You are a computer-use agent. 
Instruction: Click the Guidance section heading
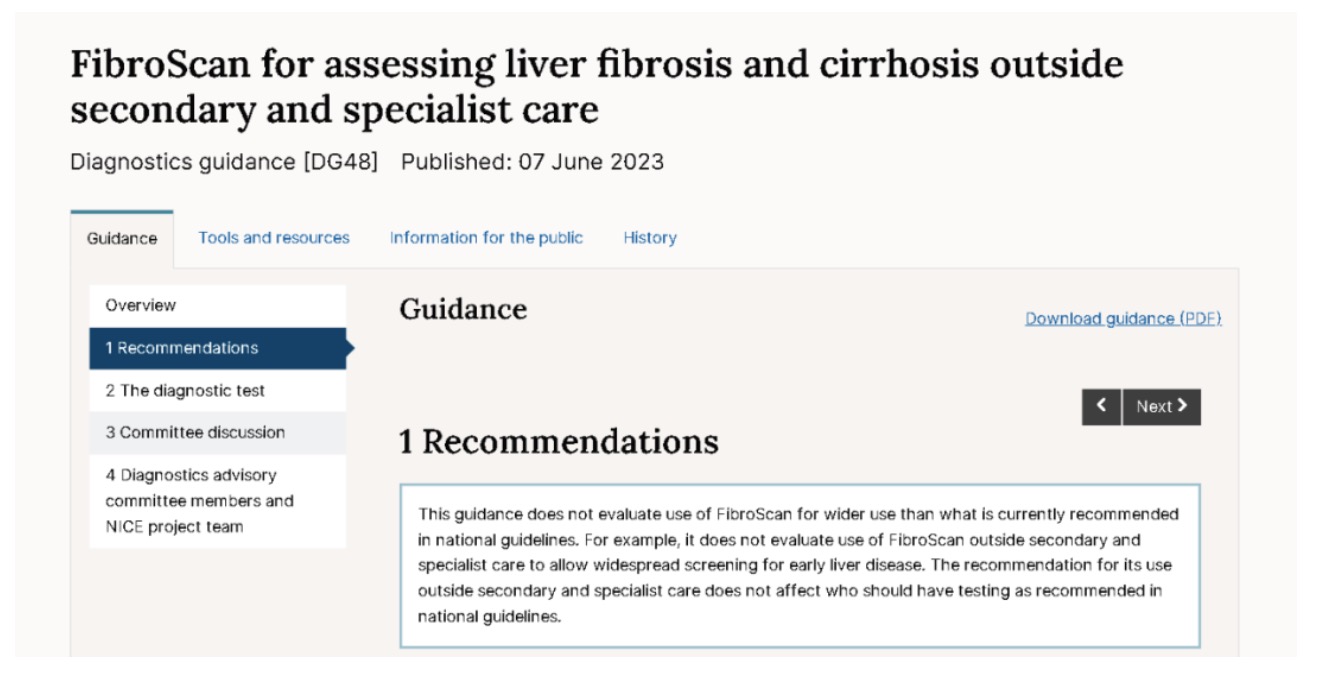click(x=463, y=310)
